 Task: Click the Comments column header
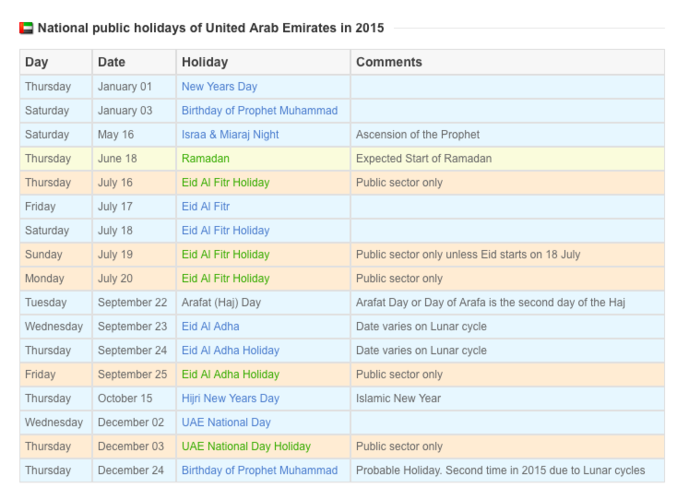point(507,62)
